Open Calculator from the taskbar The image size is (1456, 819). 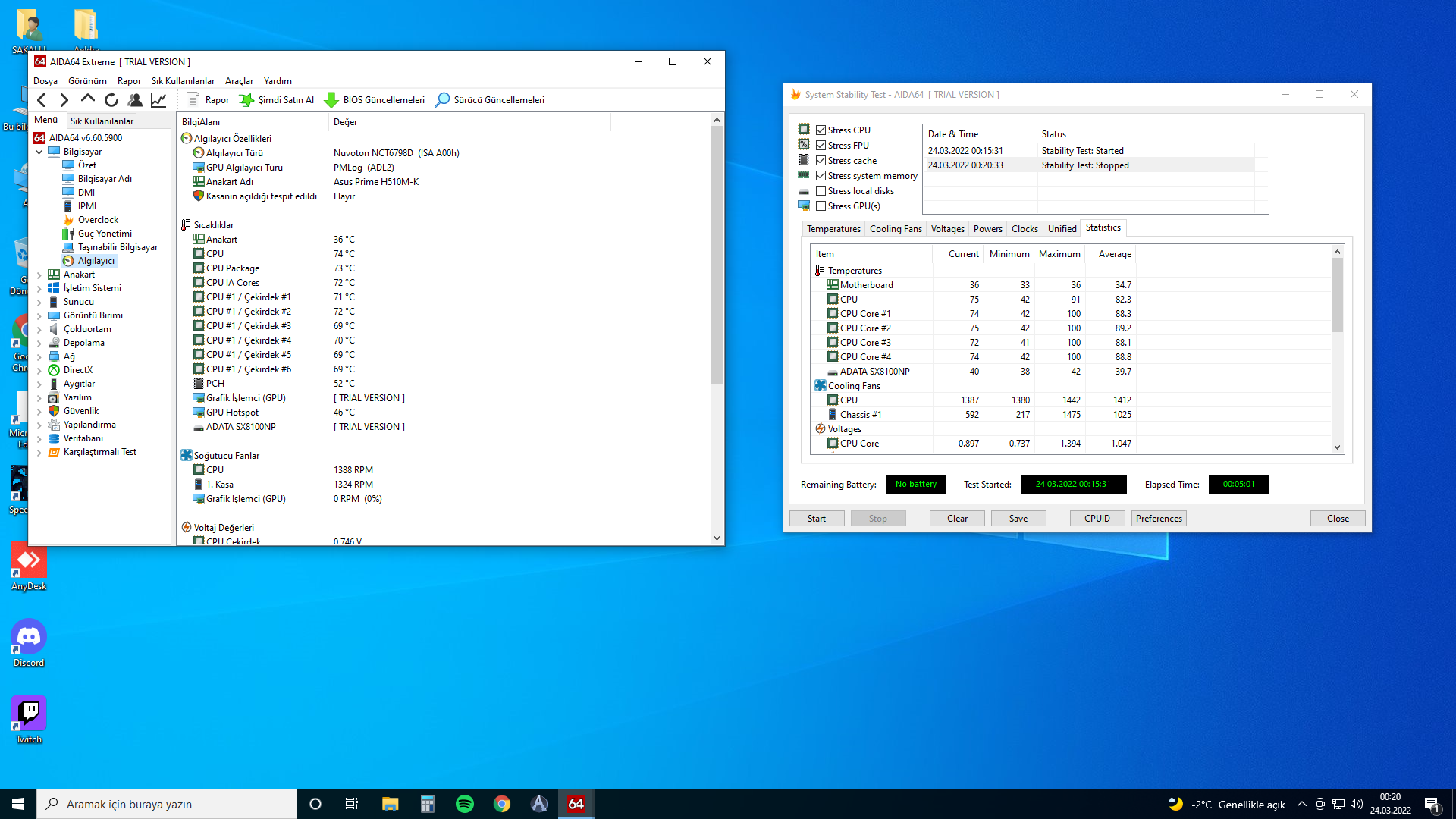[428, 804]
